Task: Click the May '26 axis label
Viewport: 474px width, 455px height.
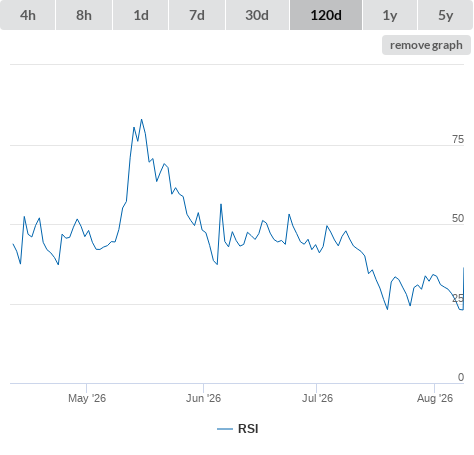Action: (87, 398)
